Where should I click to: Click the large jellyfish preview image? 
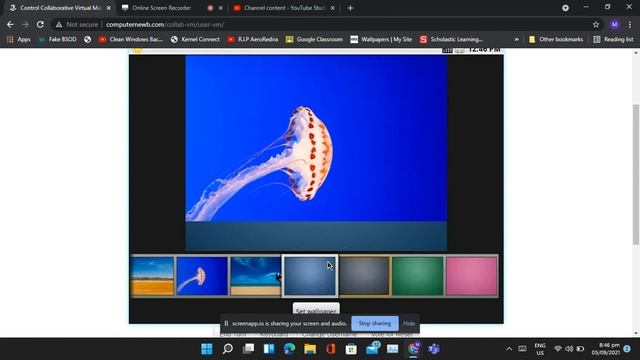click(316, 139)
